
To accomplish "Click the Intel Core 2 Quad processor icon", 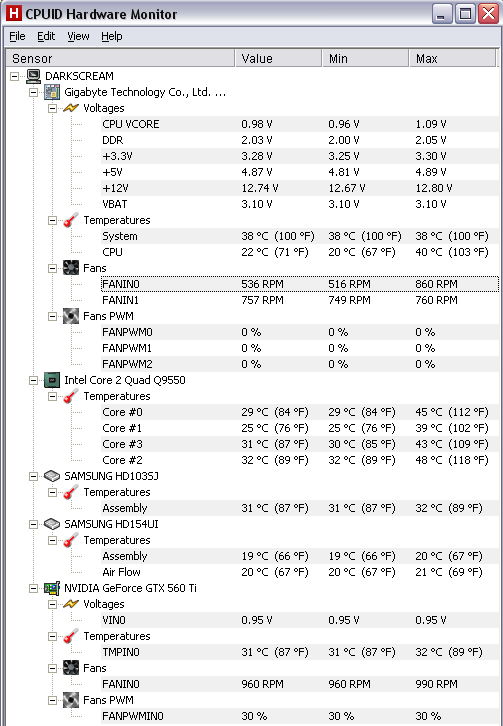I will click(x=52, y=380).
